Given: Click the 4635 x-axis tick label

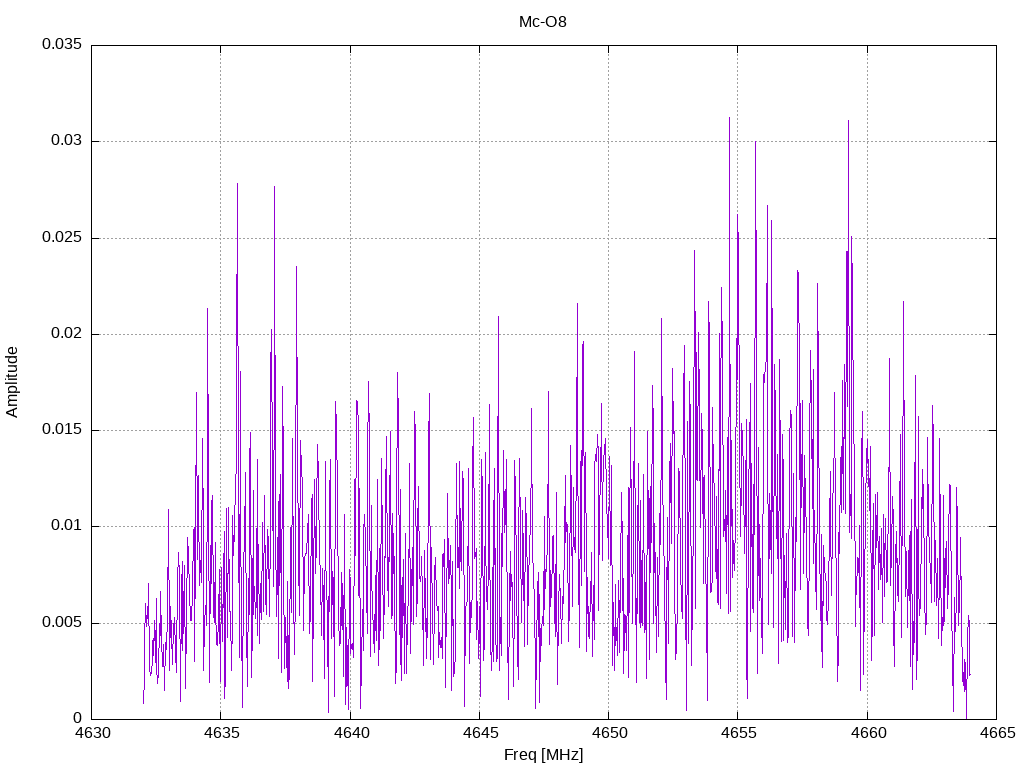Looking at the screenshot, I should (x=221, y=733).
